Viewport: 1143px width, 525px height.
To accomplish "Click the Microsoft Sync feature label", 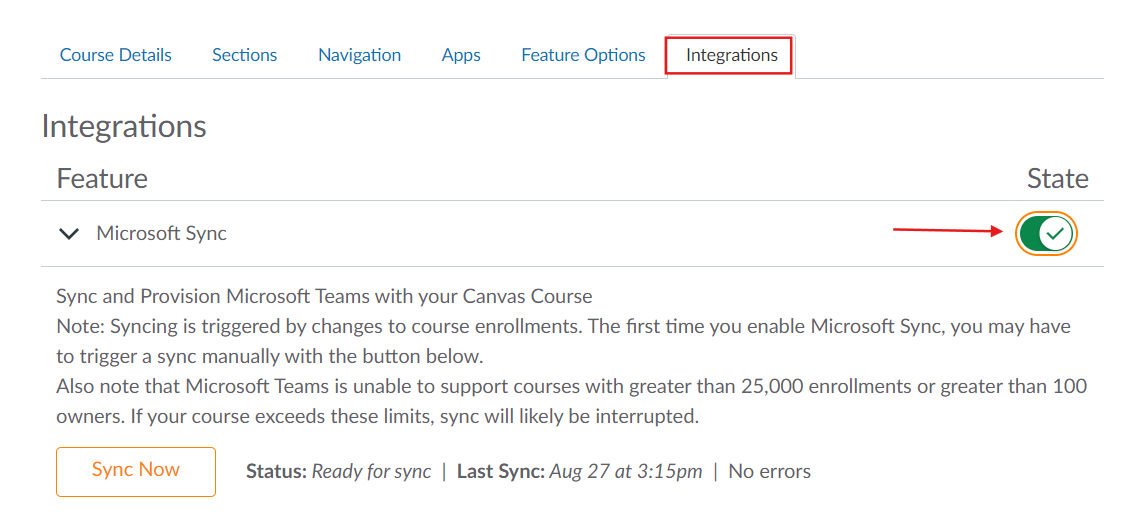I will point(161,233).
